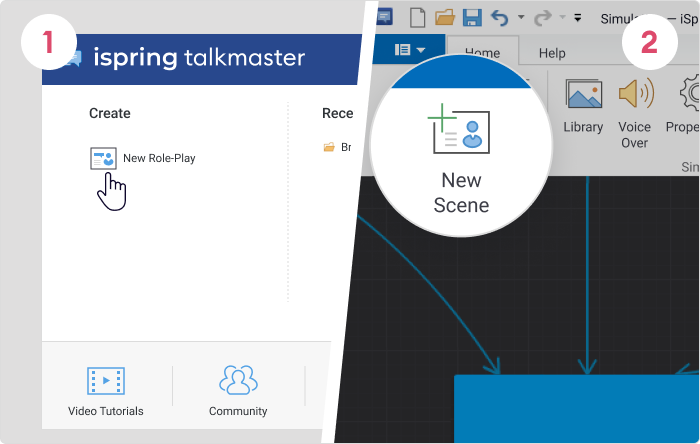The width and height of the screenshot is (700, 444).
Task: Click the Create heading text
Action: click(x=110, y=113)
